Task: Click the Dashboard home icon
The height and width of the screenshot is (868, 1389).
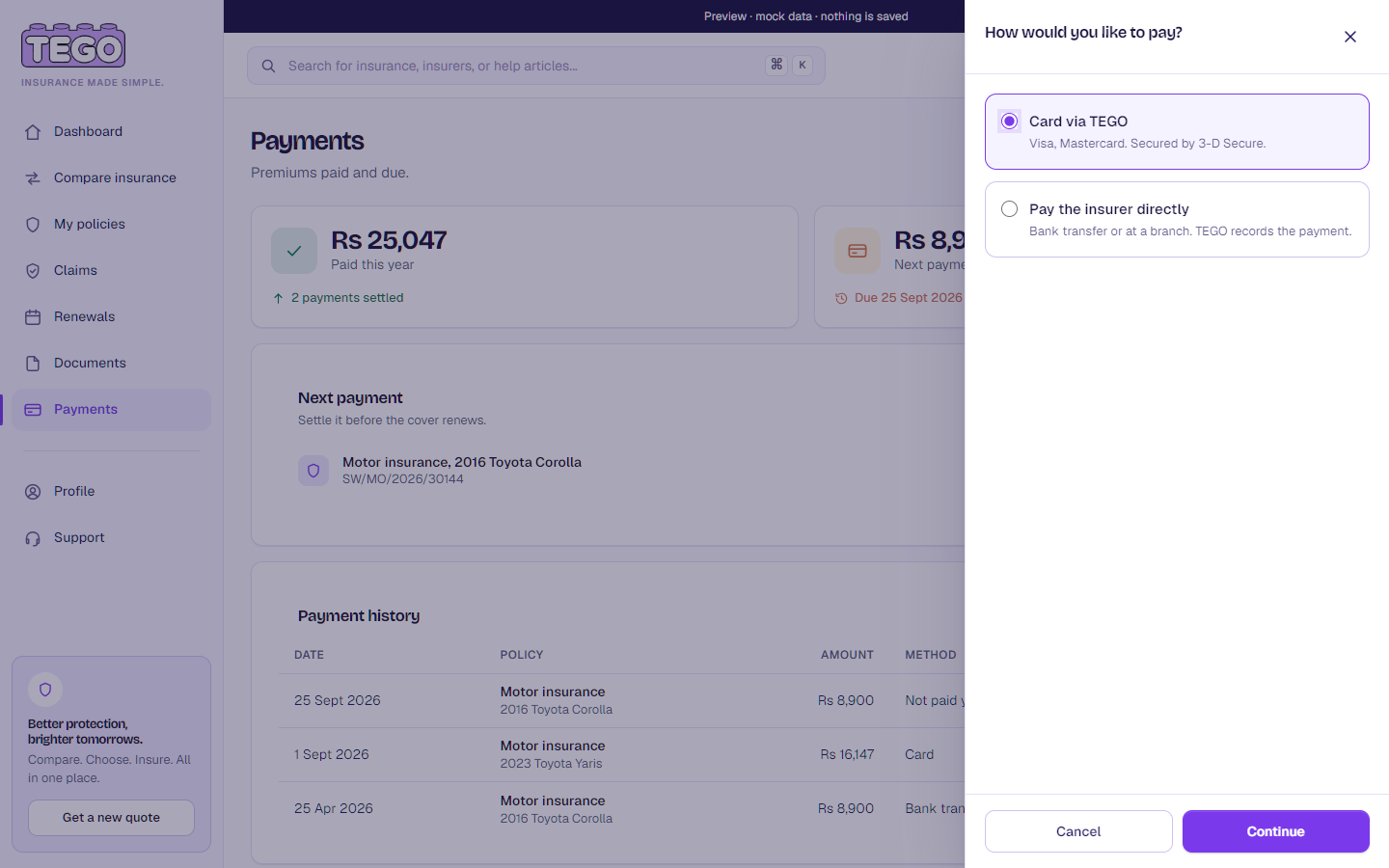Action: point(33,132)
